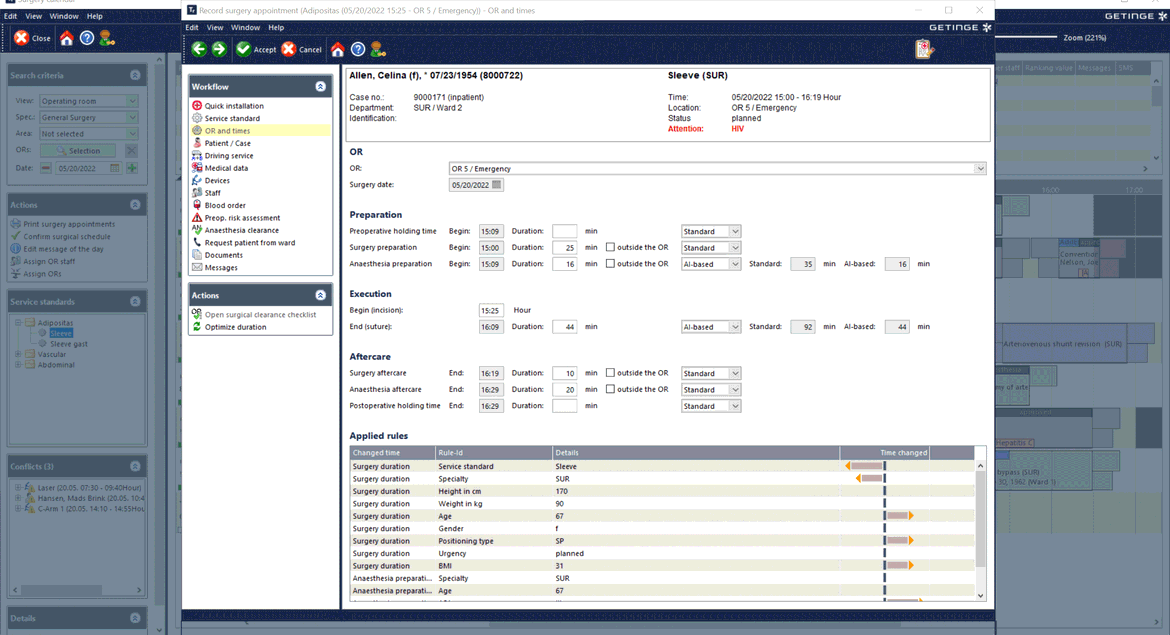
Task: Click the home icon in dialog toolbar
Action: 338,49
